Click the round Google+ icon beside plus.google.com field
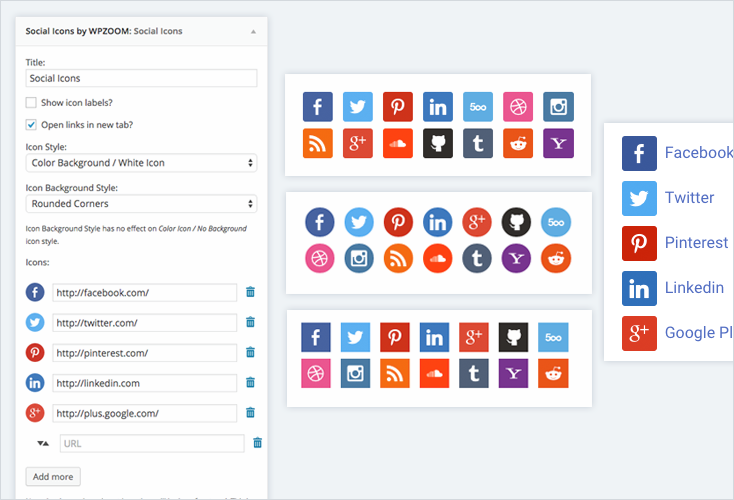This screenshot has height=500, width=734. [x=35, y=413]
